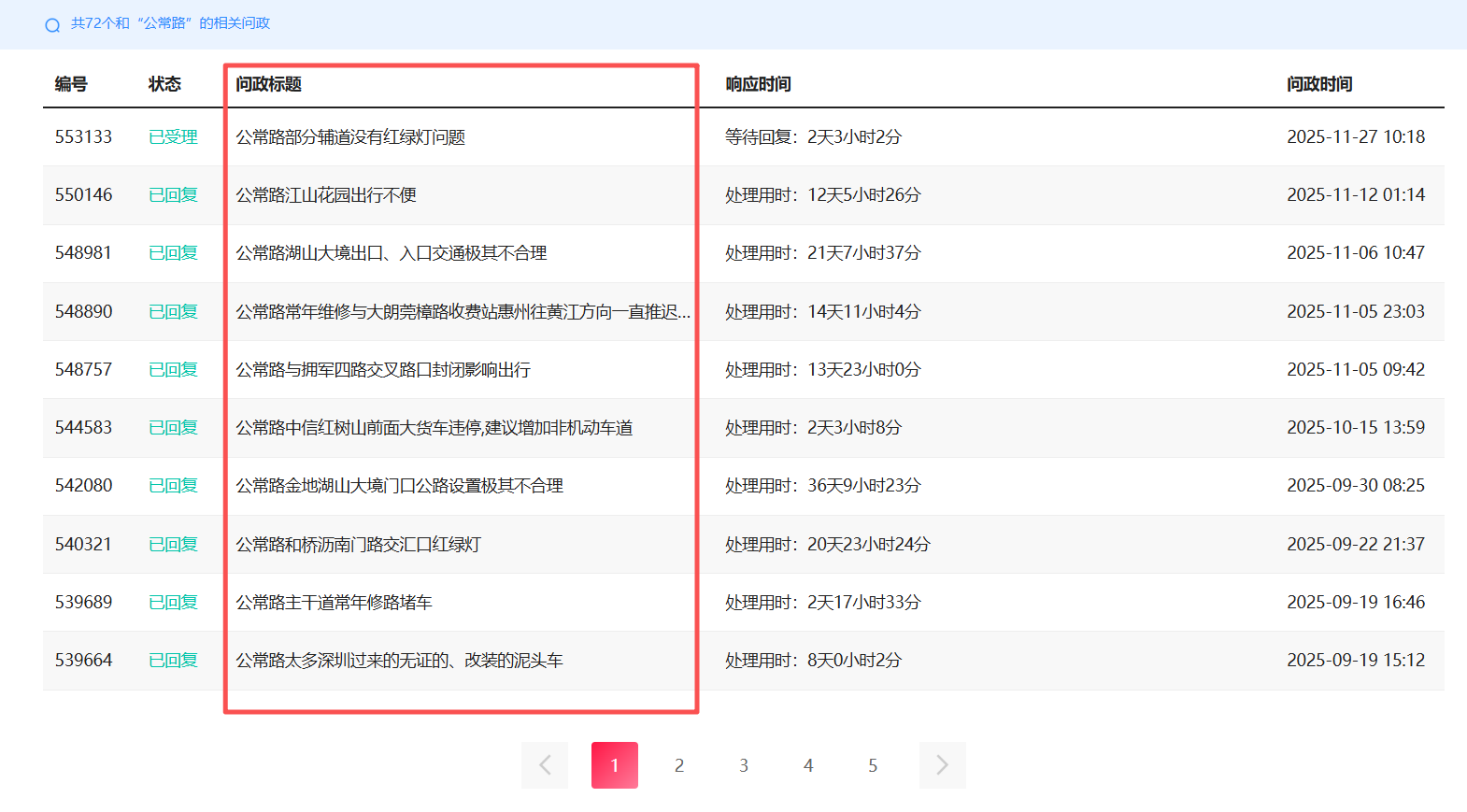
Task: Navigate to page 5
Action: tap(873, 765)
